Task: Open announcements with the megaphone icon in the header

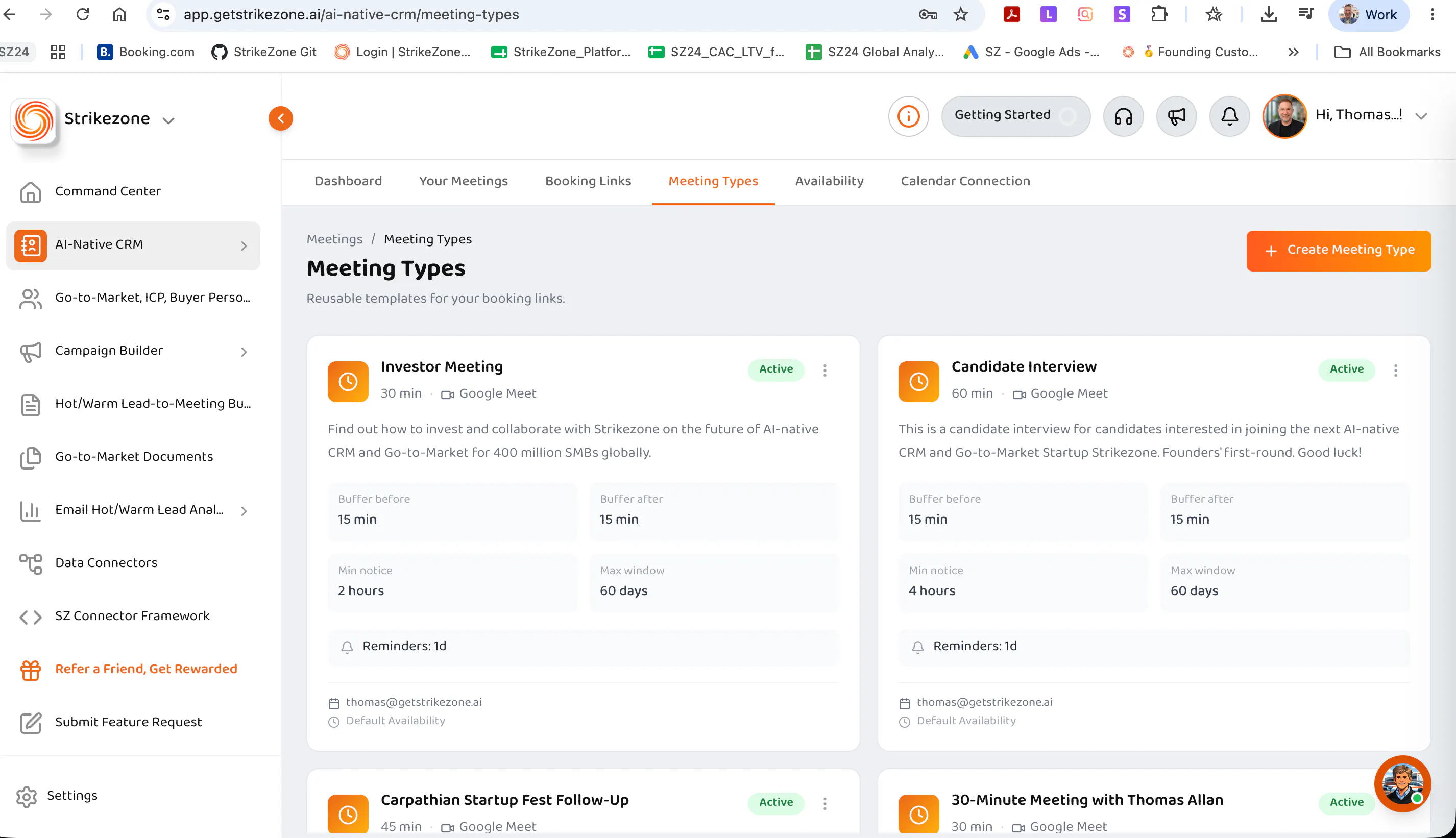Action: (1176, 116)
